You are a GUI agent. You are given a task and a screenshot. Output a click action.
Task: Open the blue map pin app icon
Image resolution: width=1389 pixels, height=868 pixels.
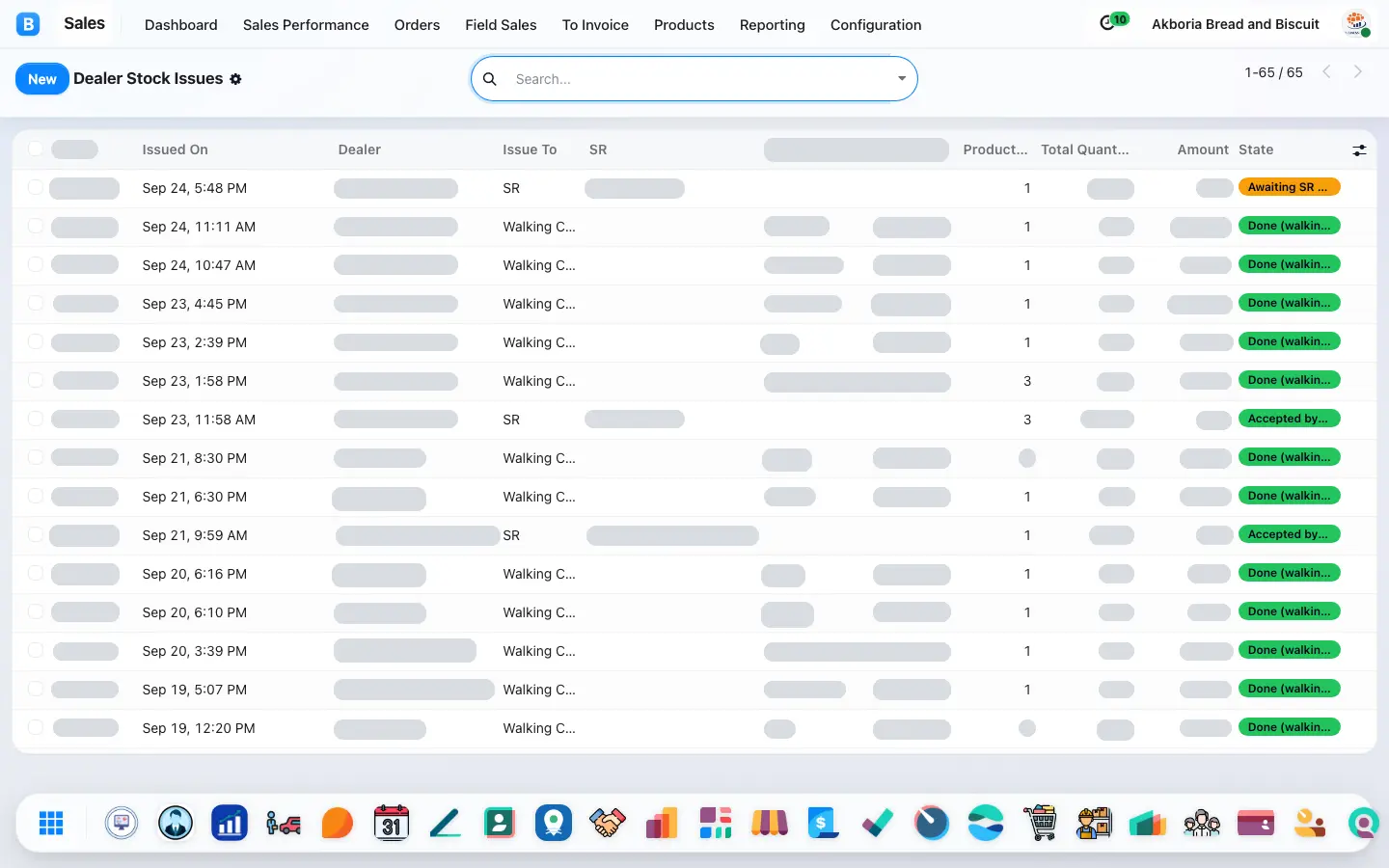554,823
